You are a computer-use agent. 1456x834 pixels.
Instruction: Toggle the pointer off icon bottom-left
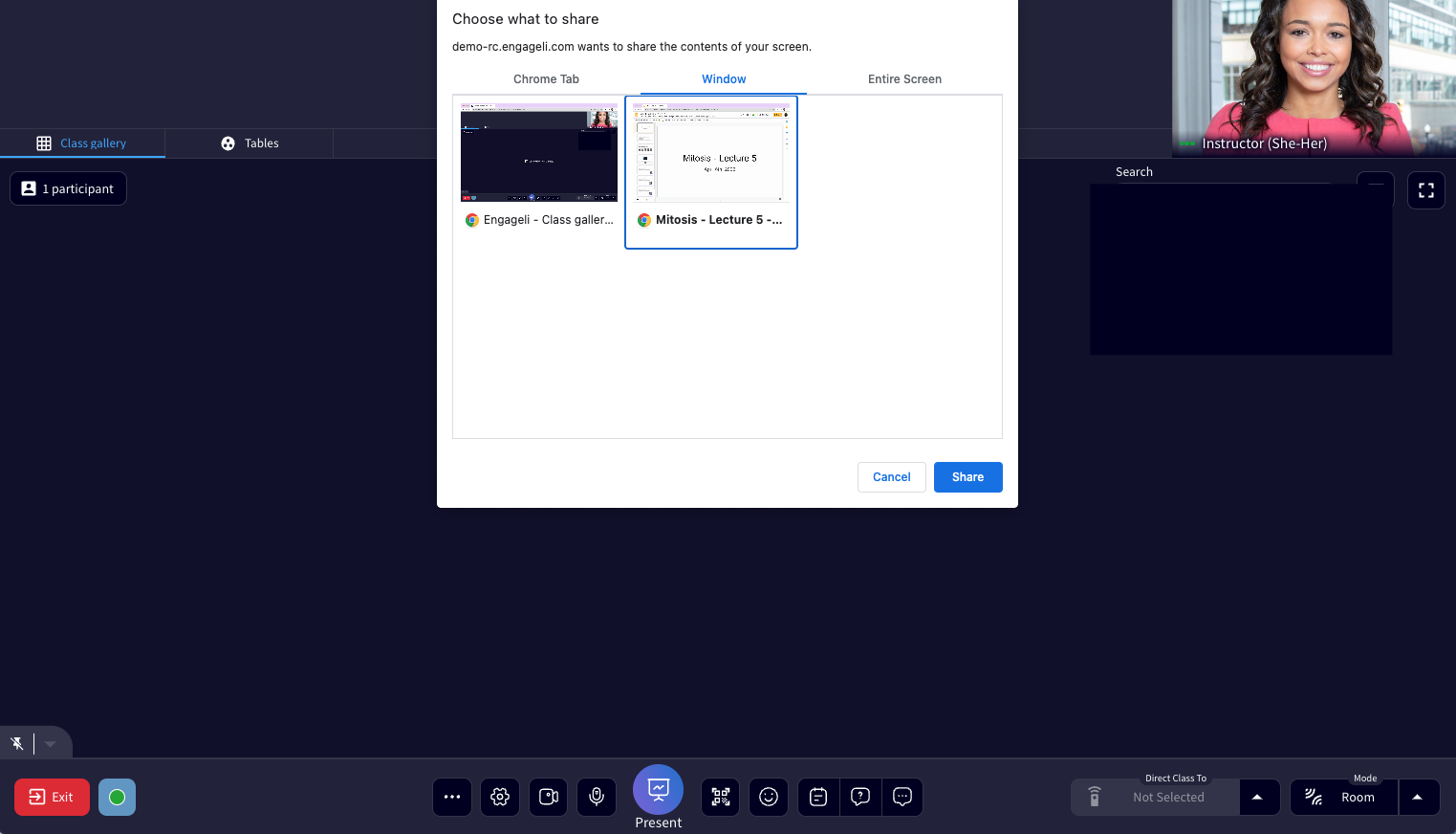(x=17, y=743)
